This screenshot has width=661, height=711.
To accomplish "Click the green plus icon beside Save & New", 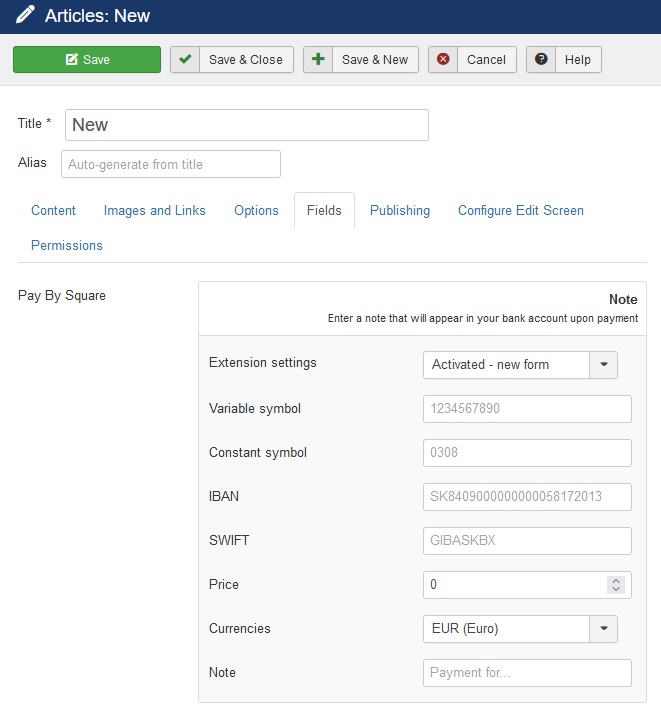I will pyautogui.click(x=318, y=59).
